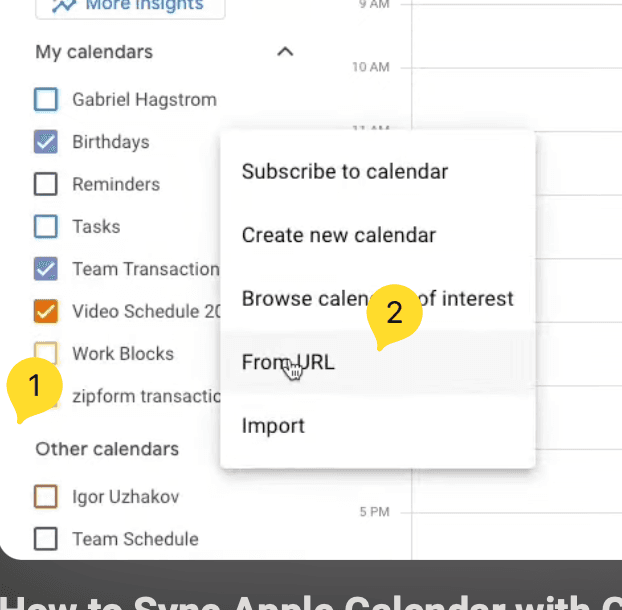Enable the Reminders calendar checkbox
This screenshot has height=610, width=622.
(x=46, y=184)
